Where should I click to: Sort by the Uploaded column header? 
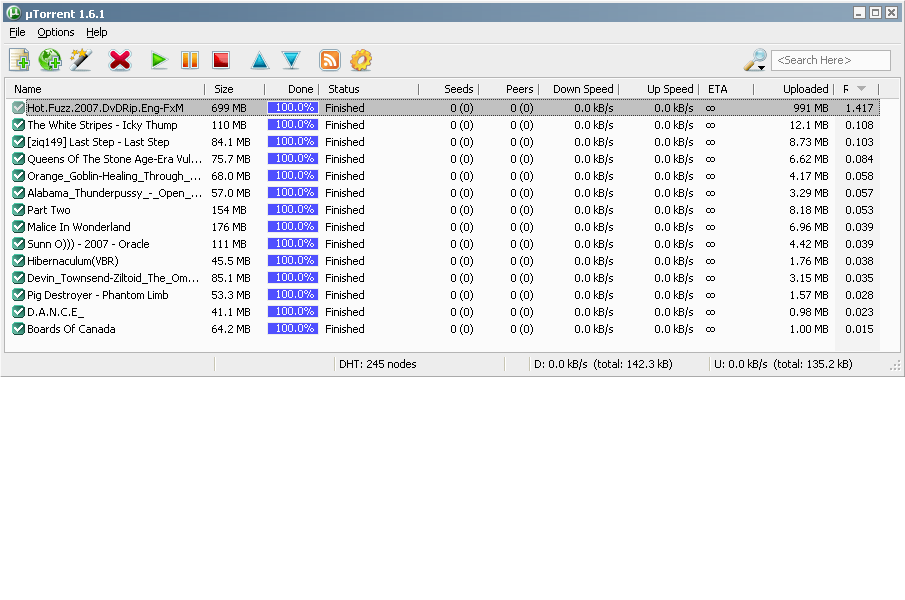click(794, 89)
